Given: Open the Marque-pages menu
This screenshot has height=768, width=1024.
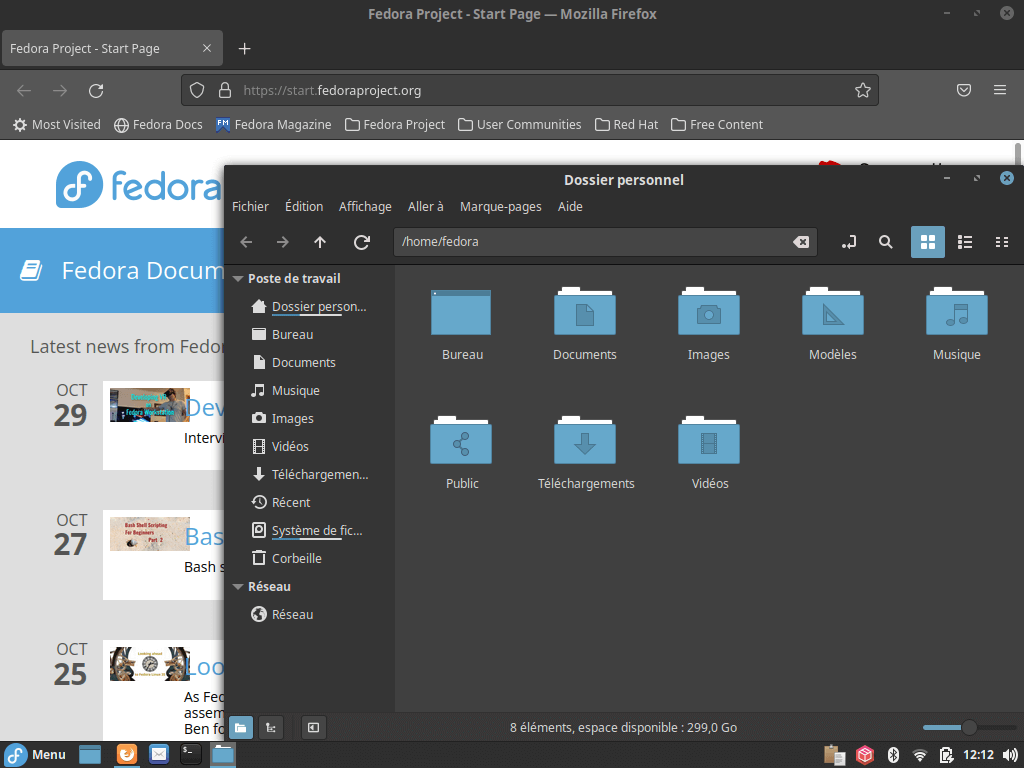Looking at the screenshot, I should click(x=500, y=206).
